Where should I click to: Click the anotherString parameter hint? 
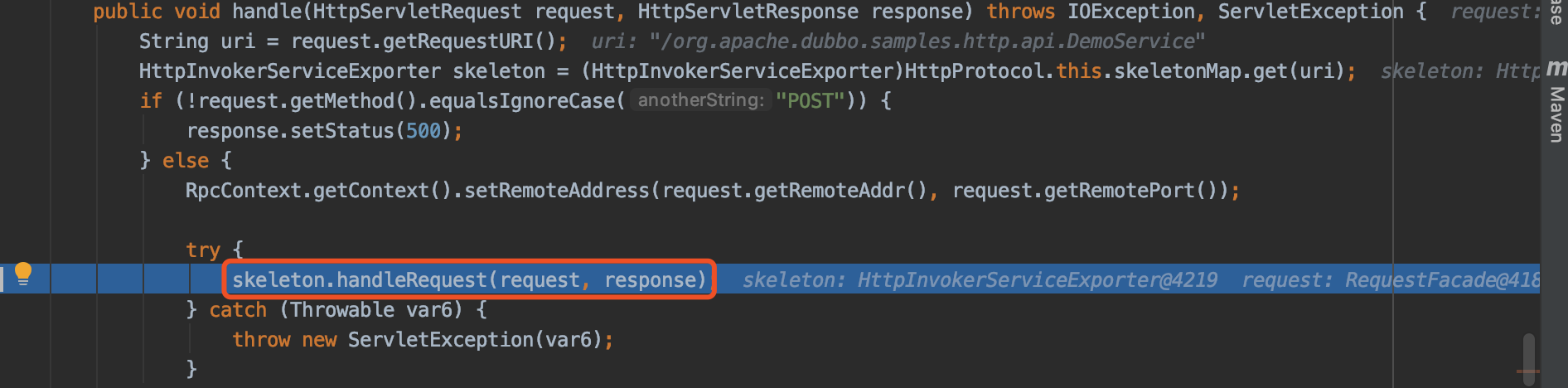click(700, 100)
